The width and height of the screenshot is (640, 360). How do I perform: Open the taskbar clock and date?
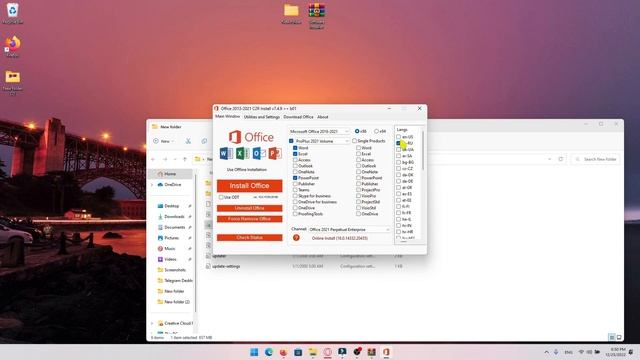(616, 352)
